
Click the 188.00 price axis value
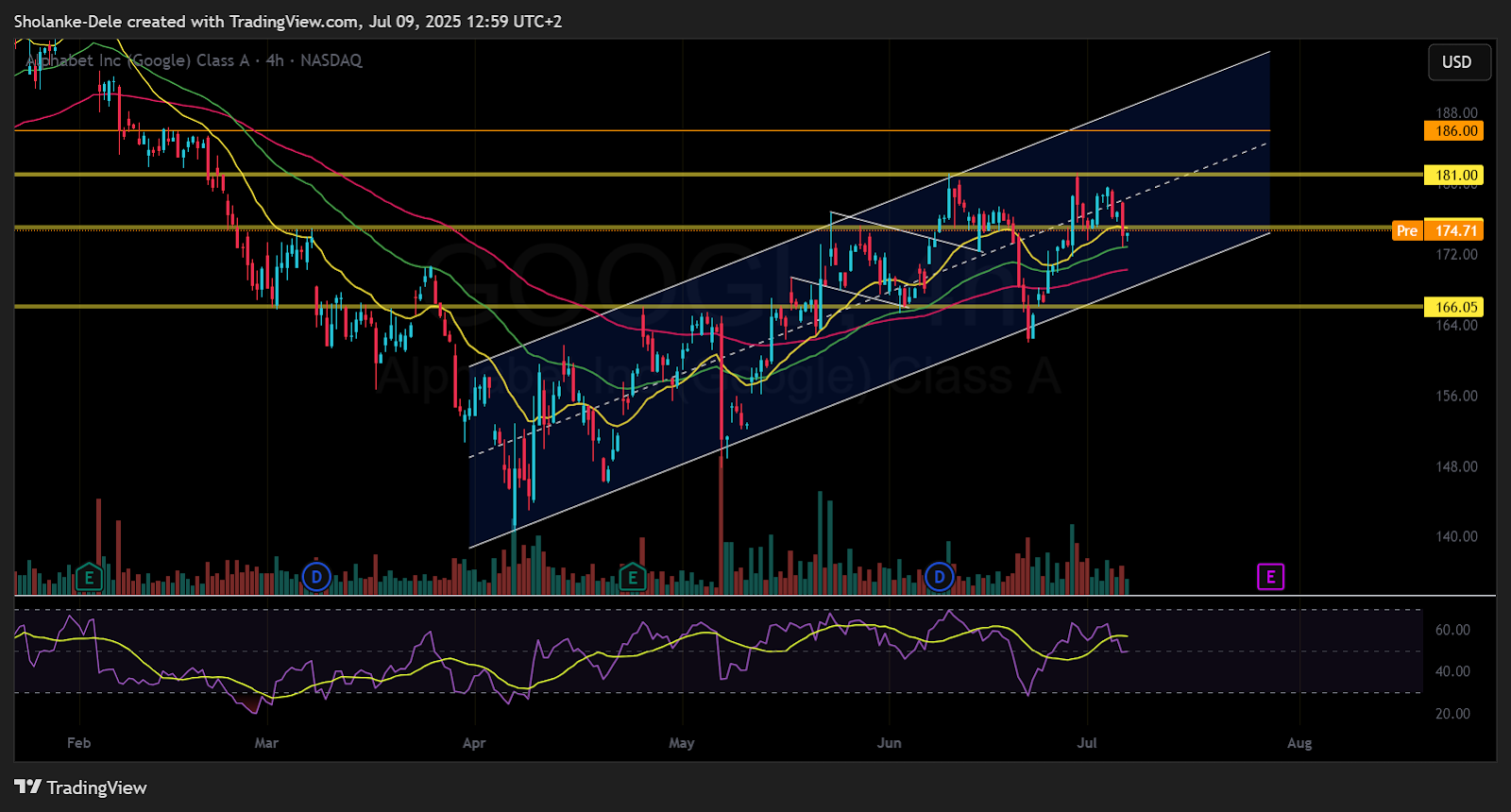1456,113
